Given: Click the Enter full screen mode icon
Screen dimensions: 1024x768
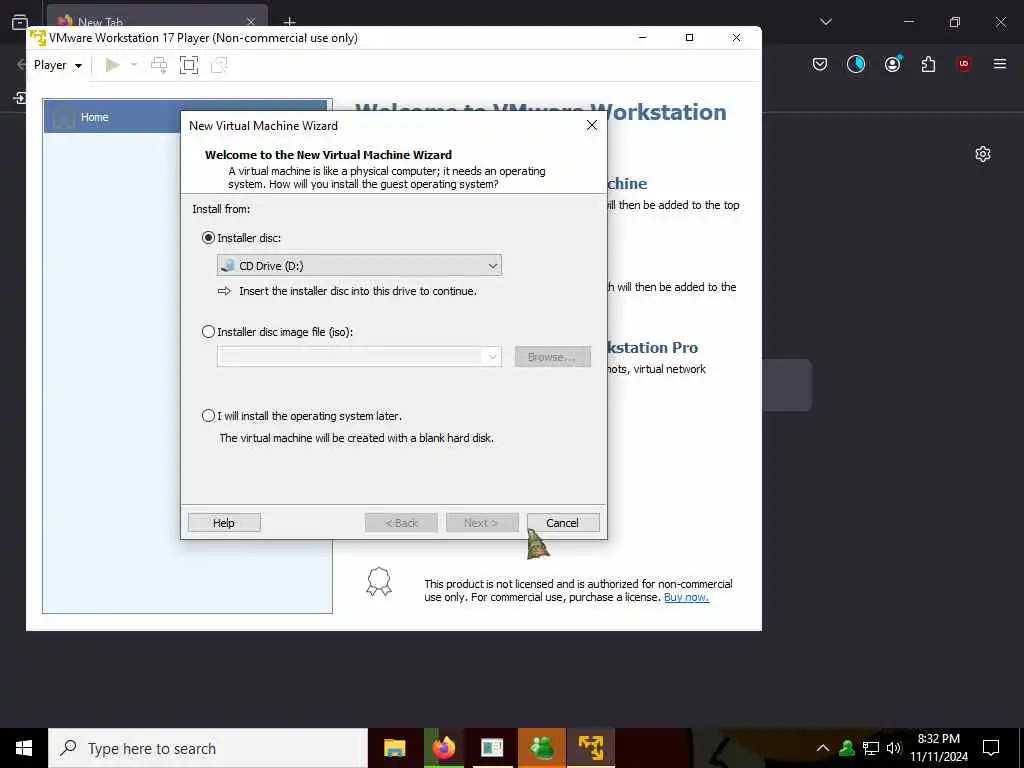Looking at the screenshot, I should coord(189,65).
